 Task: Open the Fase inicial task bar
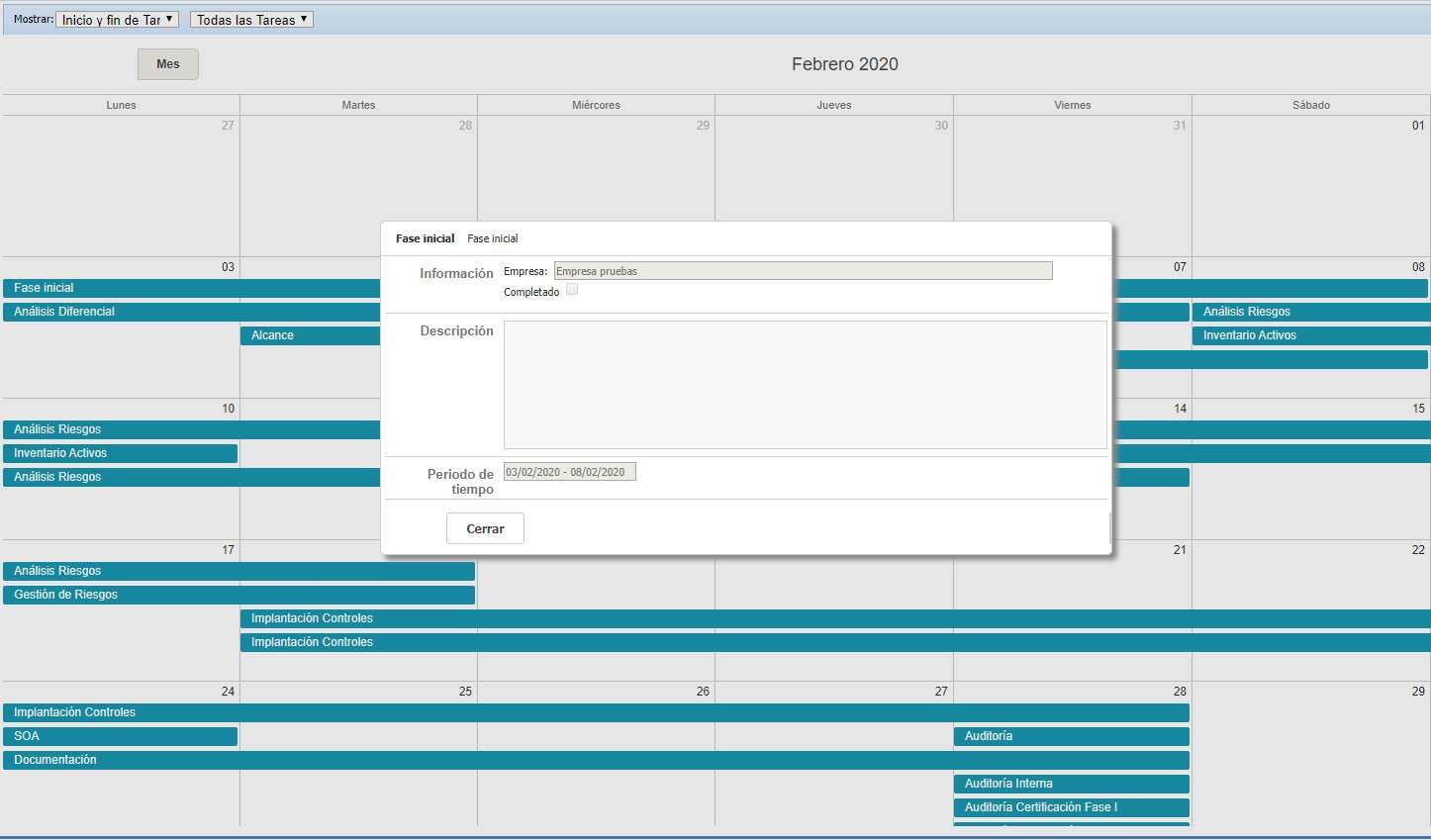pyautogui.click(x=188, y=288)
